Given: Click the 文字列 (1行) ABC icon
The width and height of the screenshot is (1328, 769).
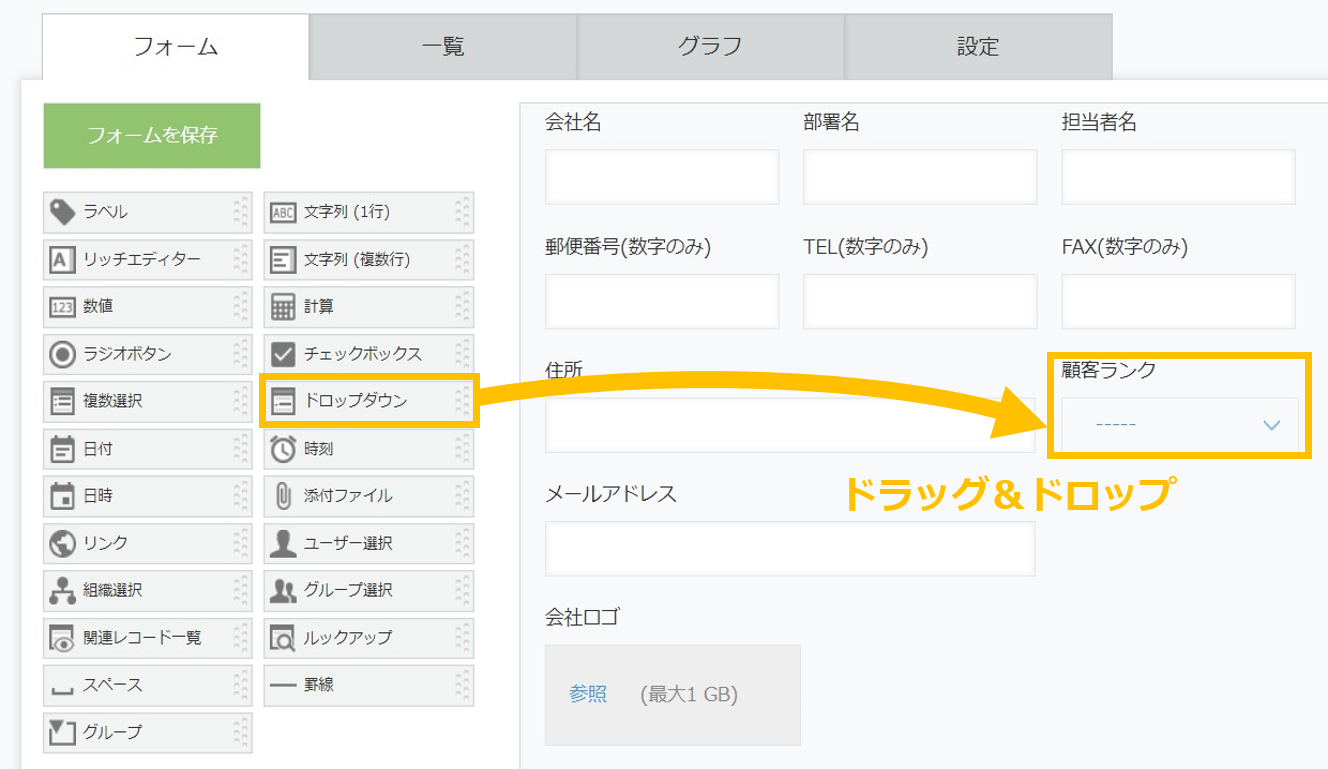Looking at the screenshot, I should (283, 212).
